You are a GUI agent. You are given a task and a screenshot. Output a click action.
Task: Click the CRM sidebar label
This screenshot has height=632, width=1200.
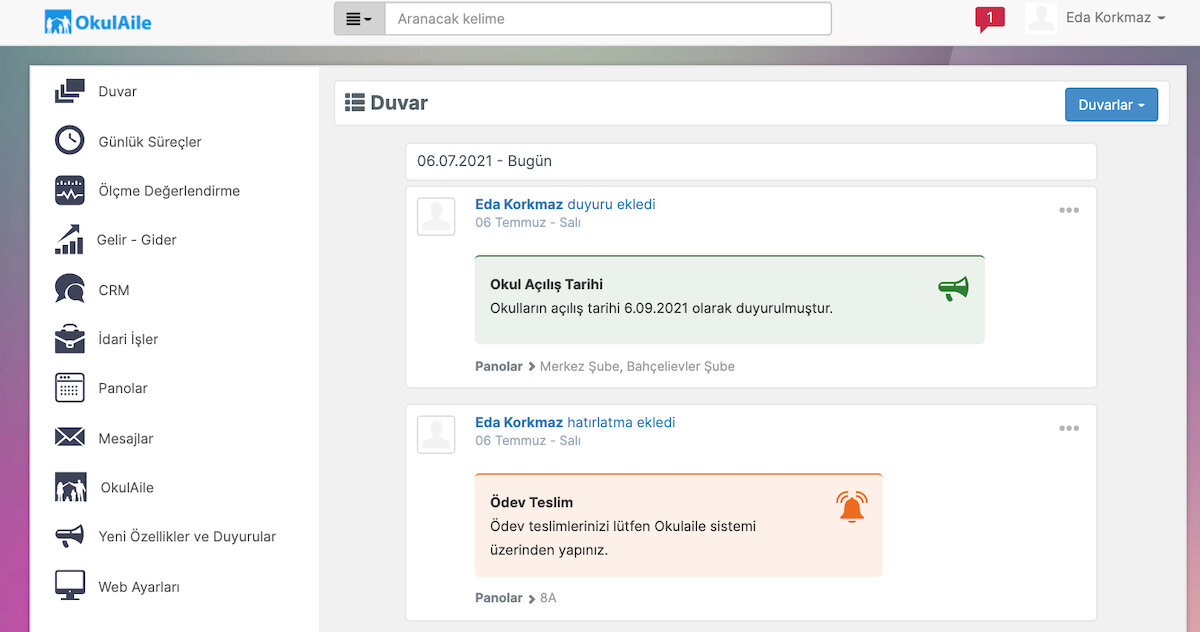(114, 290)
